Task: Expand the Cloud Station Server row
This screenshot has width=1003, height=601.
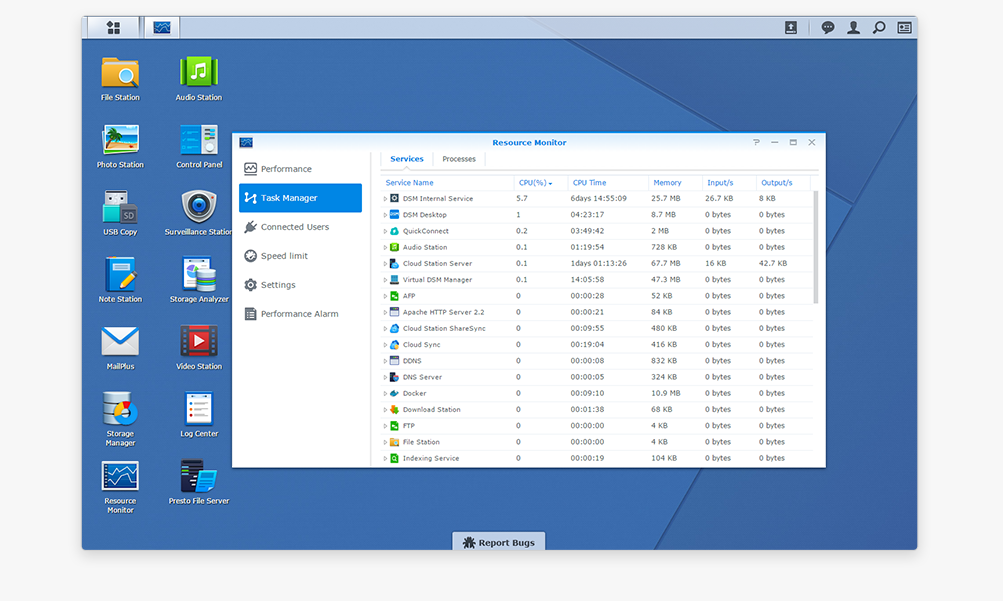Action: [x=385, y=264]
